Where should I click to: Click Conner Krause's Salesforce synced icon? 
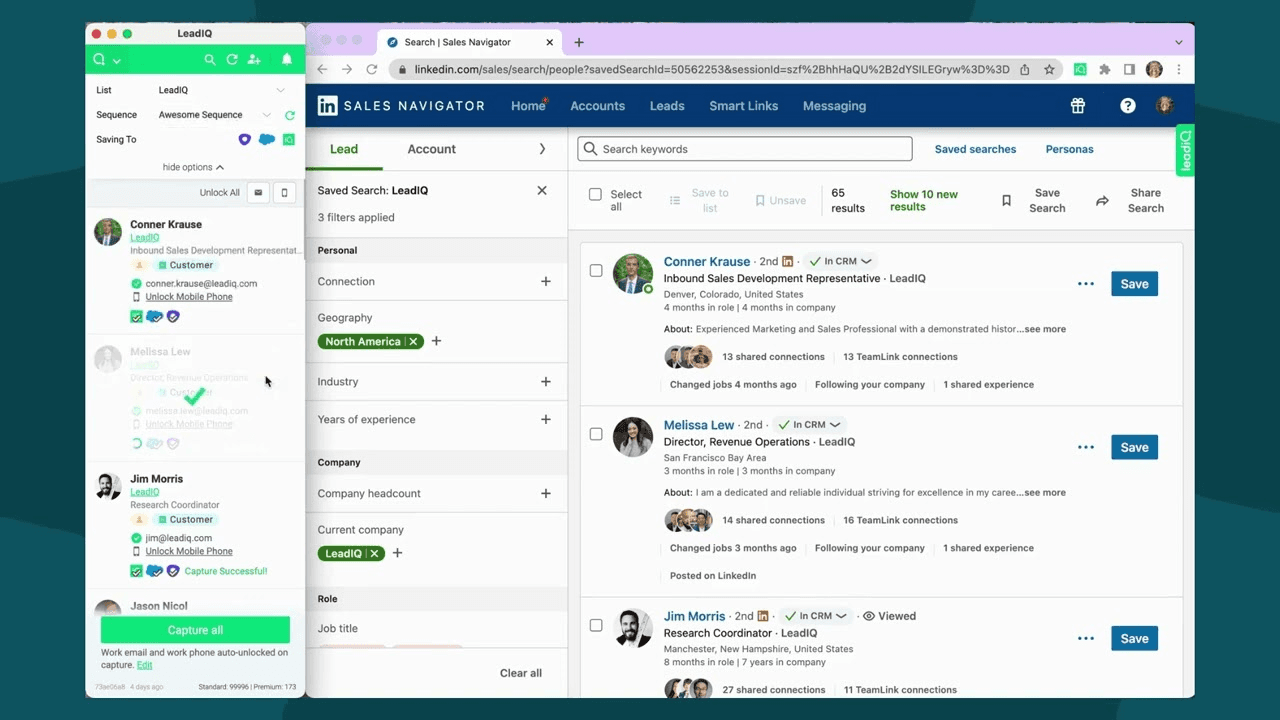click(x=154, y=317)
